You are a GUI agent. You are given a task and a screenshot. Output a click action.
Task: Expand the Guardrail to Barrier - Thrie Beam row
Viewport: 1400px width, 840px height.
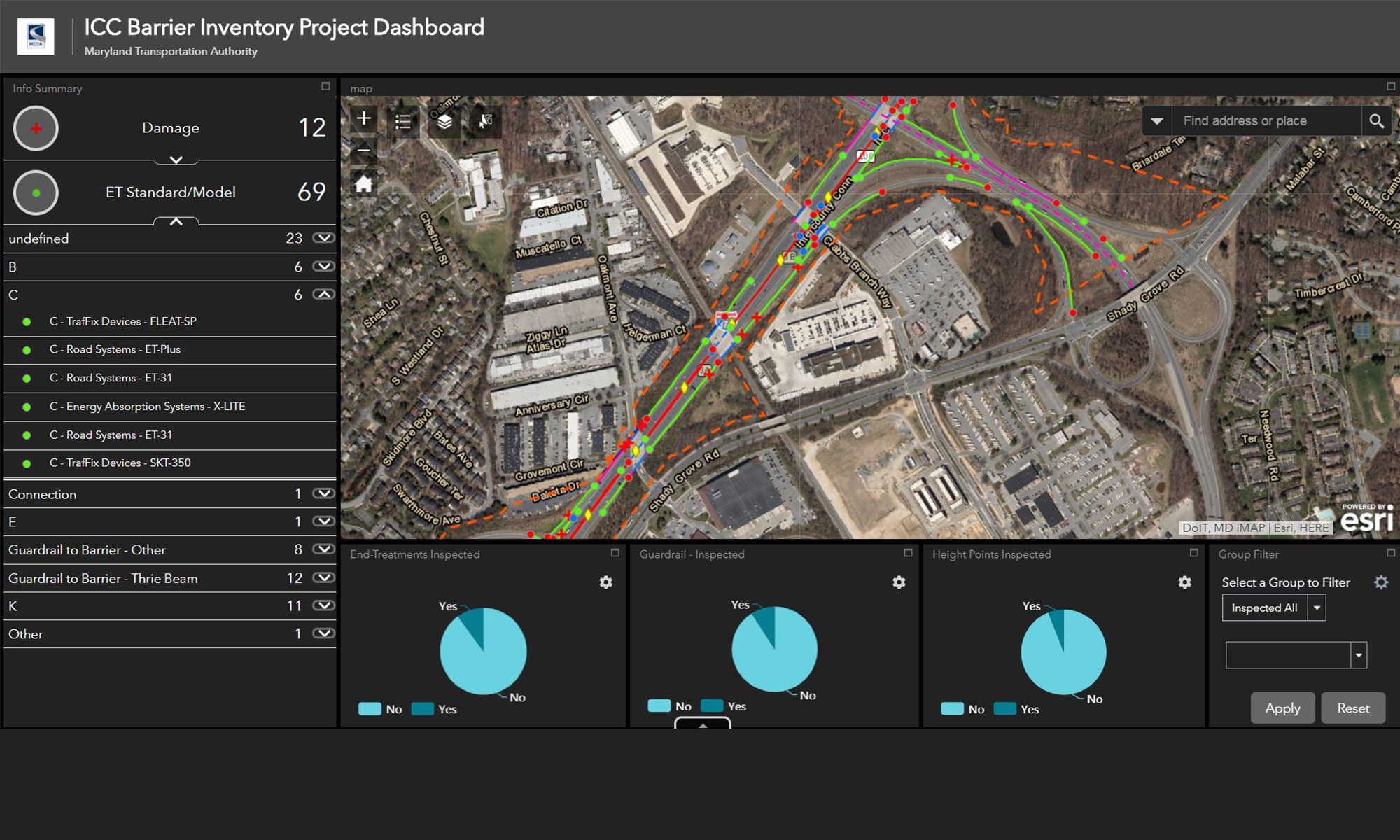pyautogui.click(x=326, y=577)
